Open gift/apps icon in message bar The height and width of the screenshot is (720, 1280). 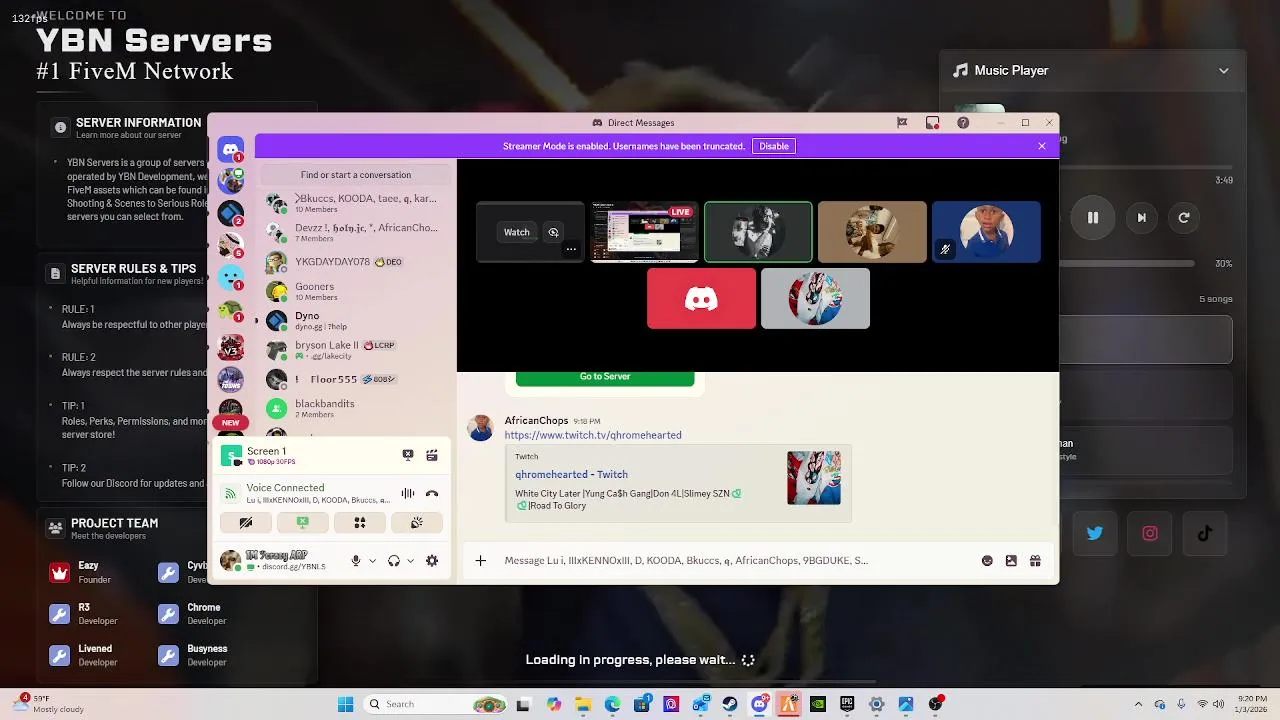click(1035, 561)
